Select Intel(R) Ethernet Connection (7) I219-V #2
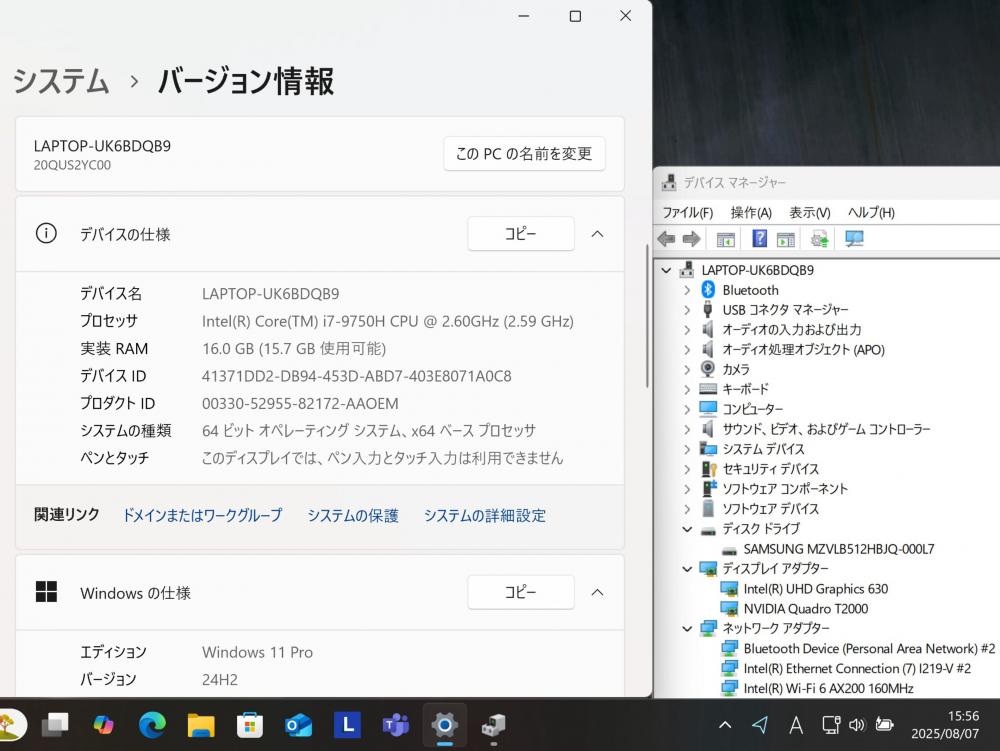 click(x=857, y=669)
